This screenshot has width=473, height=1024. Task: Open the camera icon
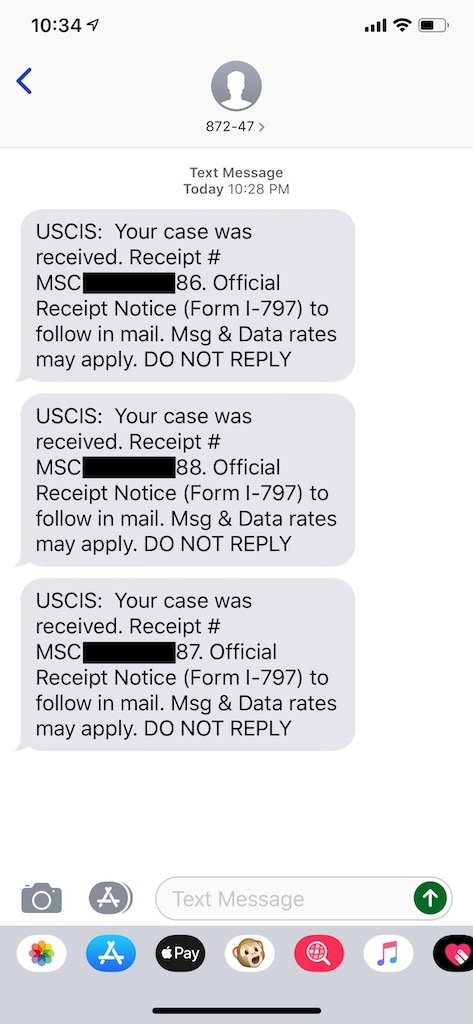pos(42,898)
